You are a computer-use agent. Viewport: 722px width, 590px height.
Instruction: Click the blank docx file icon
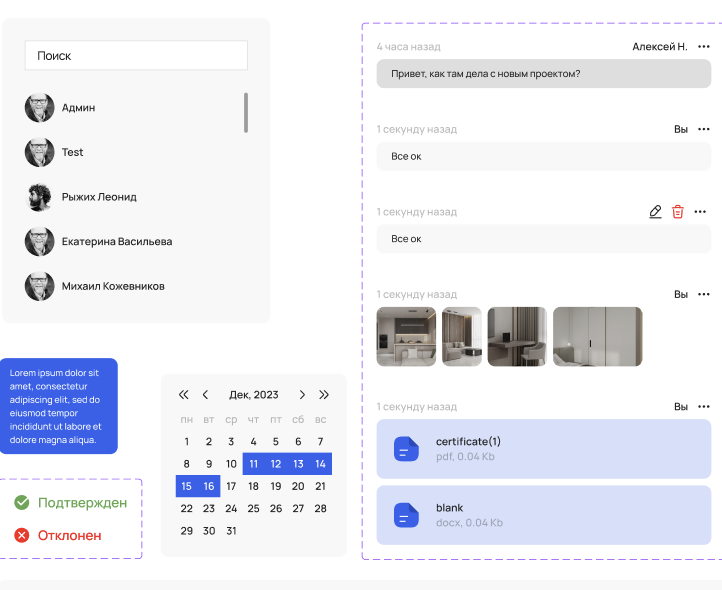coord(406,515)
